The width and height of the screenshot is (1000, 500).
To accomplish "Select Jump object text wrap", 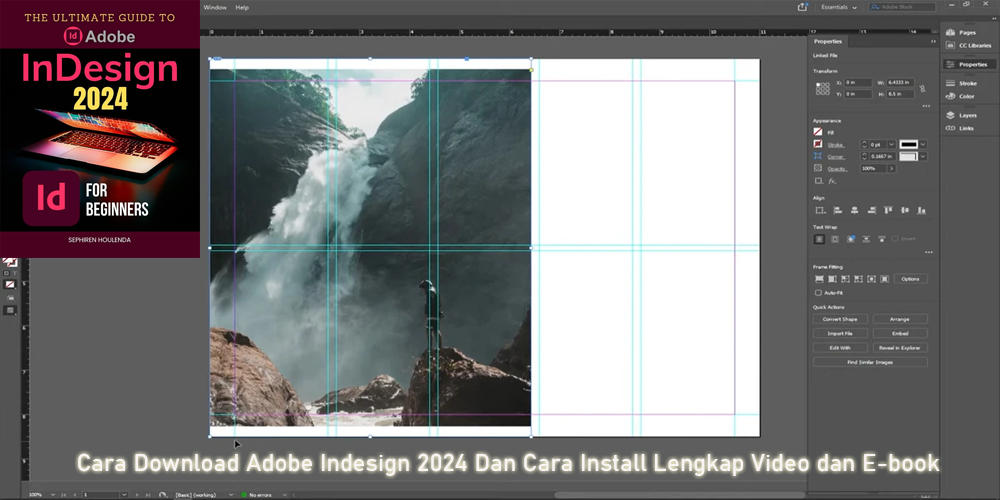I will point(866,239).
